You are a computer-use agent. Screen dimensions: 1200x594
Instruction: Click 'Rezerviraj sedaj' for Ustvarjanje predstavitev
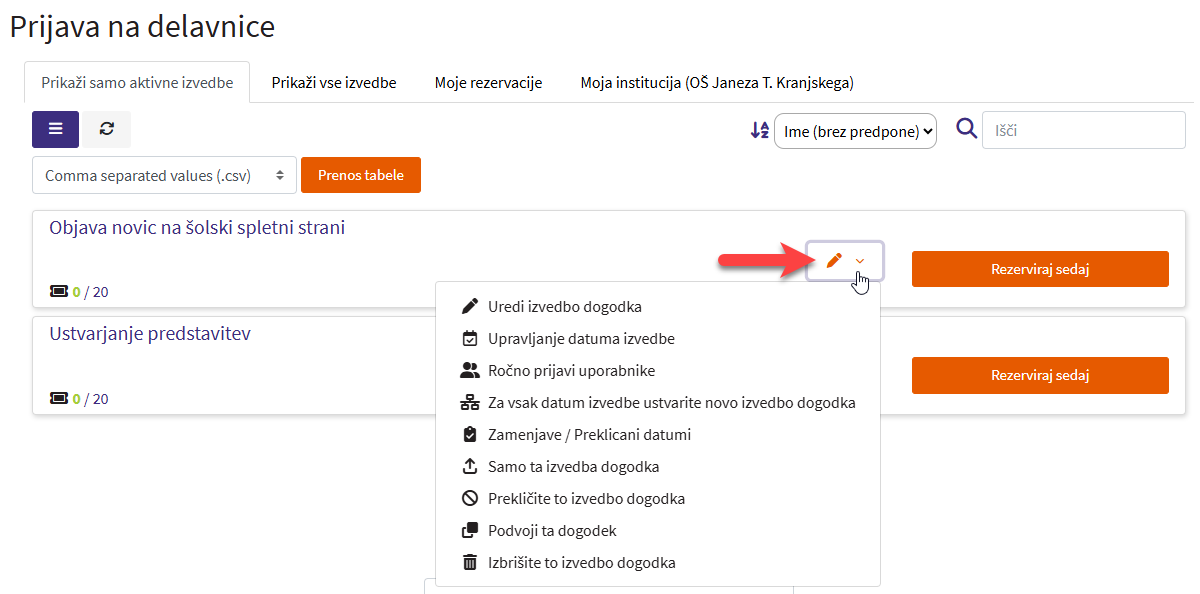point(1039,375)
